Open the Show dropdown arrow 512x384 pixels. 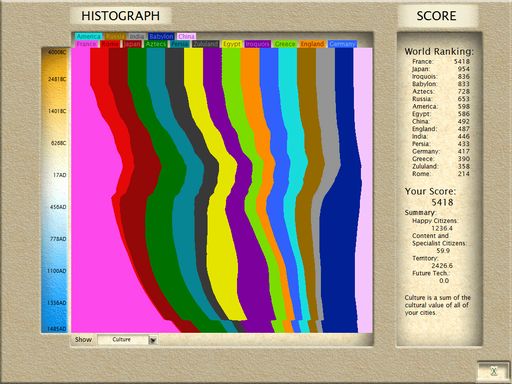coord(153,340)
